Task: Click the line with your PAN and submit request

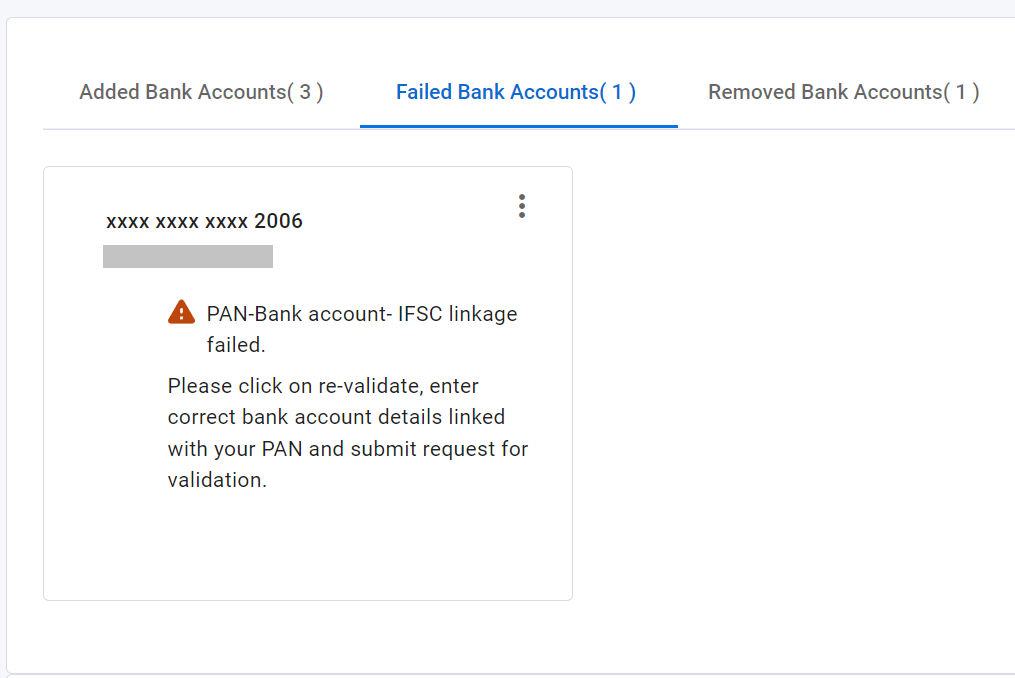Action: (x=348, y=449)
